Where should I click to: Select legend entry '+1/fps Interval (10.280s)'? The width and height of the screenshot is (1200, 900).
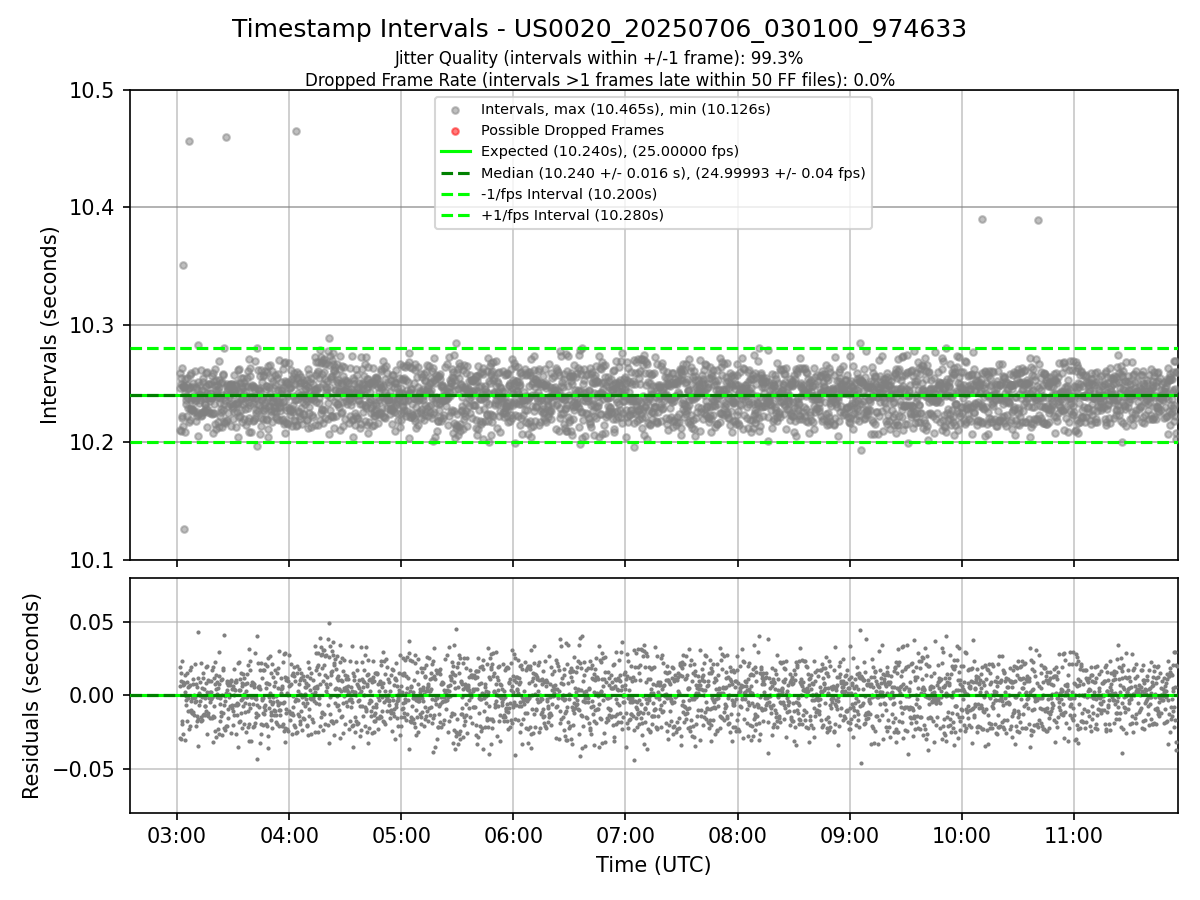[x=572, y=215]
